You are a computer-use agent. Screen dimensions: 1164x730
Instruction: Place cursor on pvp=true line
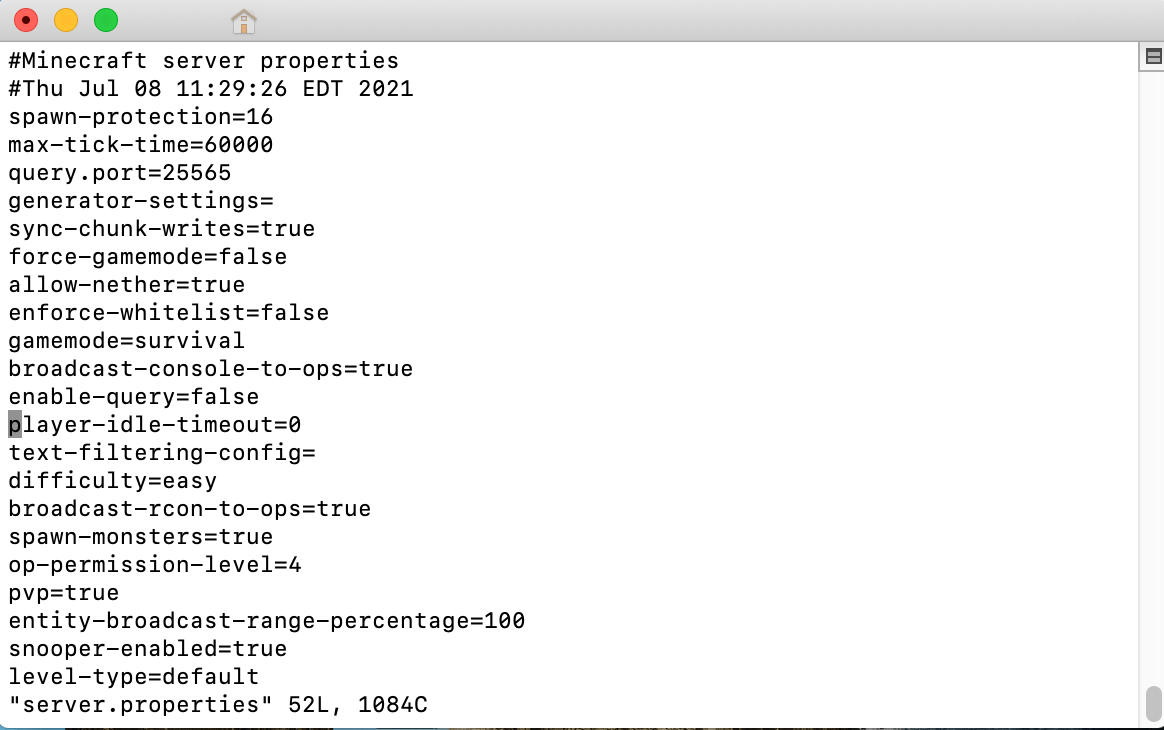tap(63, 593)
